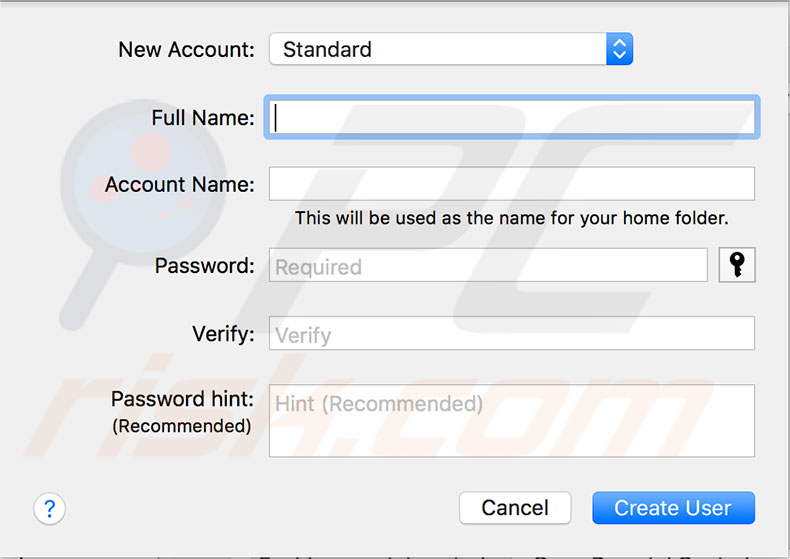The width and height of the screenshot is (790, 559).
Task: Click the "Password hint:" label
Action: [182, 399]
